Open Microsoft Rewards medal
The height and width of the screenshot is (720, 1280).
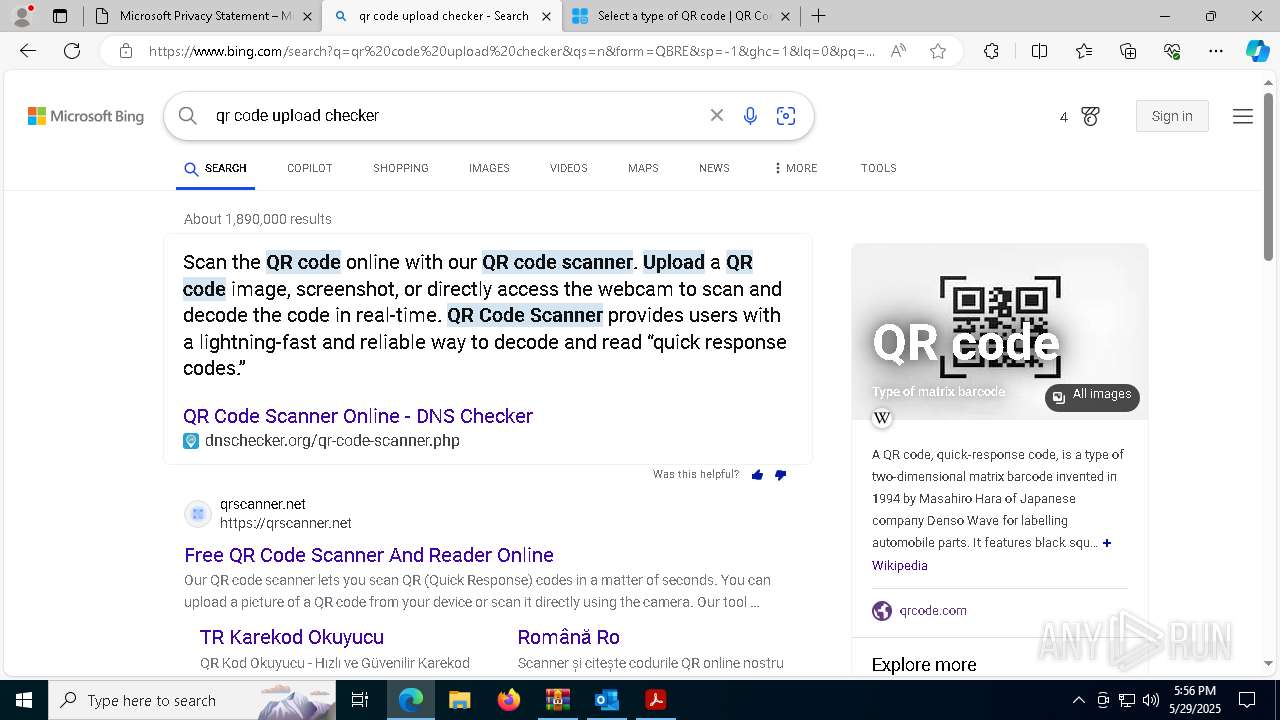1090,116
